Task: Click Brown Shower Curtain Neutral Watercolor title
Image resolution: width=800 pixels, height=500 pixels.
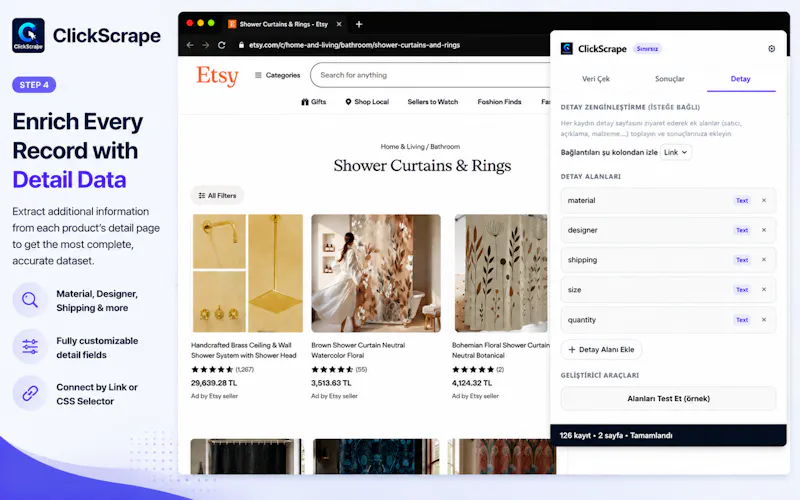Action: click(358, 350)
